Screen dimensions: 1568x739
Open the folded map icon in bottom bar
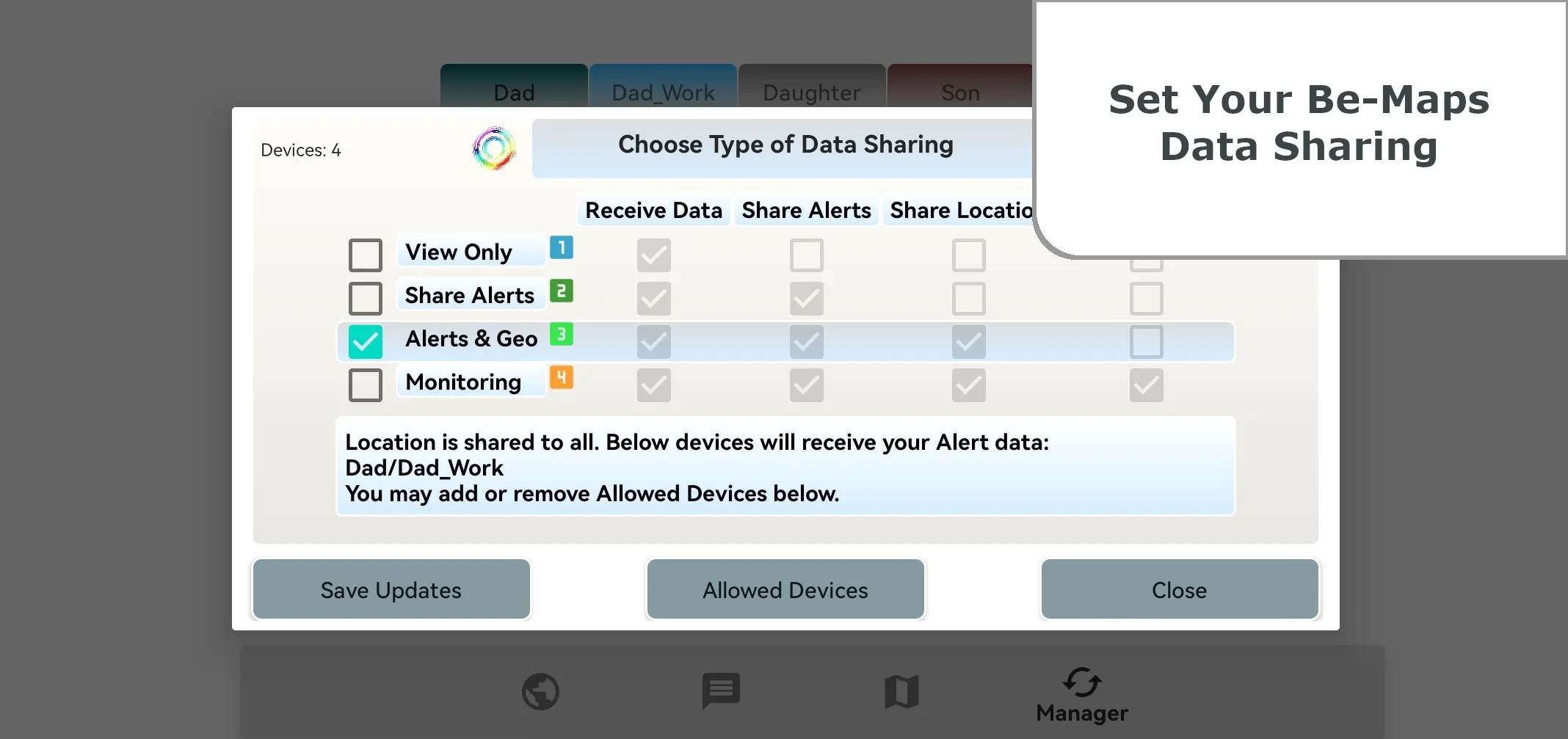click(x=901, y=691)
